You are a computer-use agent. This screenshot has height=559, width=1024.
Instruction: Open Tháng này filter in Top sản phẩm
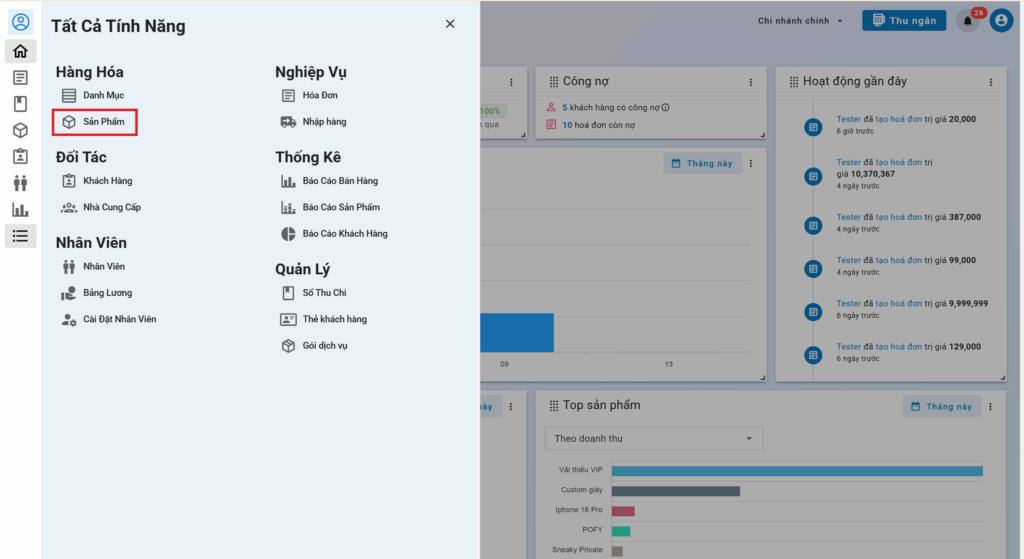pyautogui.click(x=941, y=406)
